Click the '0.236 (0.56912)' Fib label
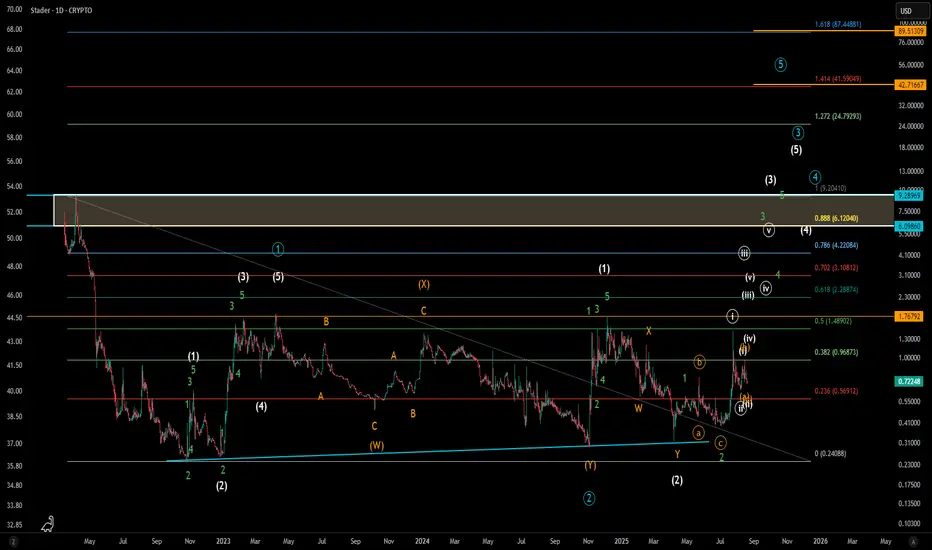 [x=836, y=391]
